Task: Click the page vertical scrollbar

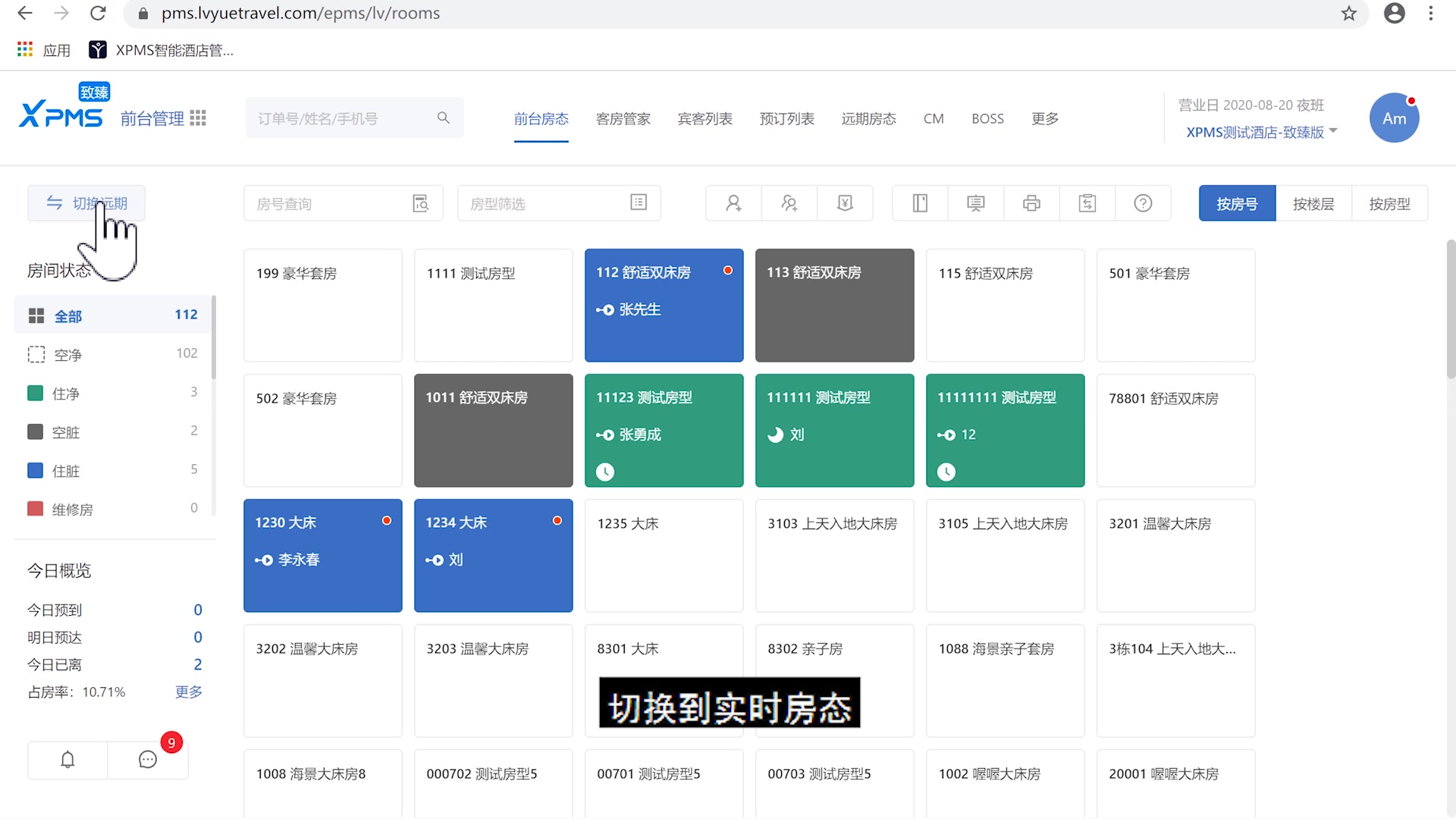Action: tap(1450, 308)
